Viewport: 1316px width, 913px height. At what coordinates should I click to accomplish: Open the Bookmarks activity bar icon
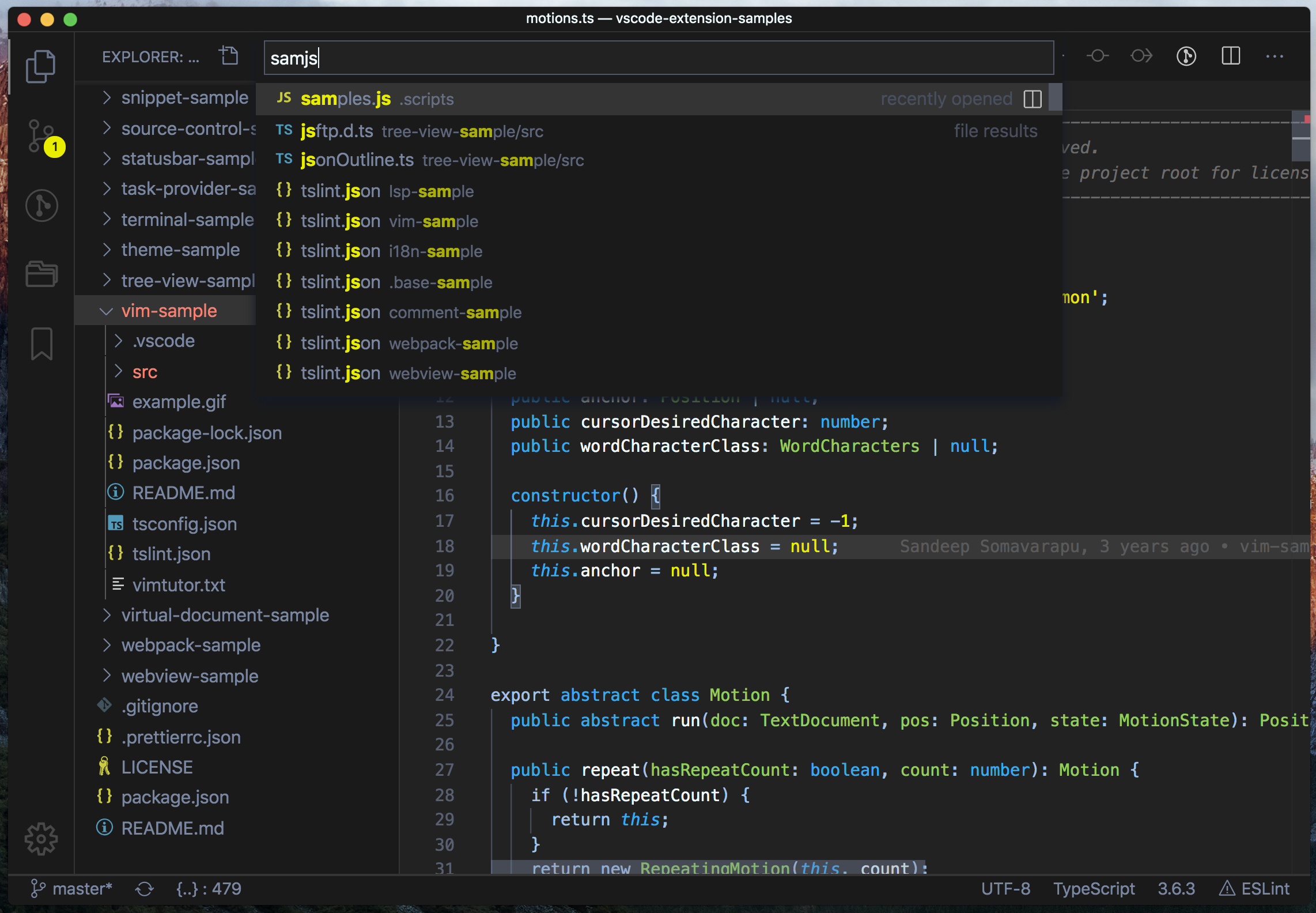tap(41, 344)
